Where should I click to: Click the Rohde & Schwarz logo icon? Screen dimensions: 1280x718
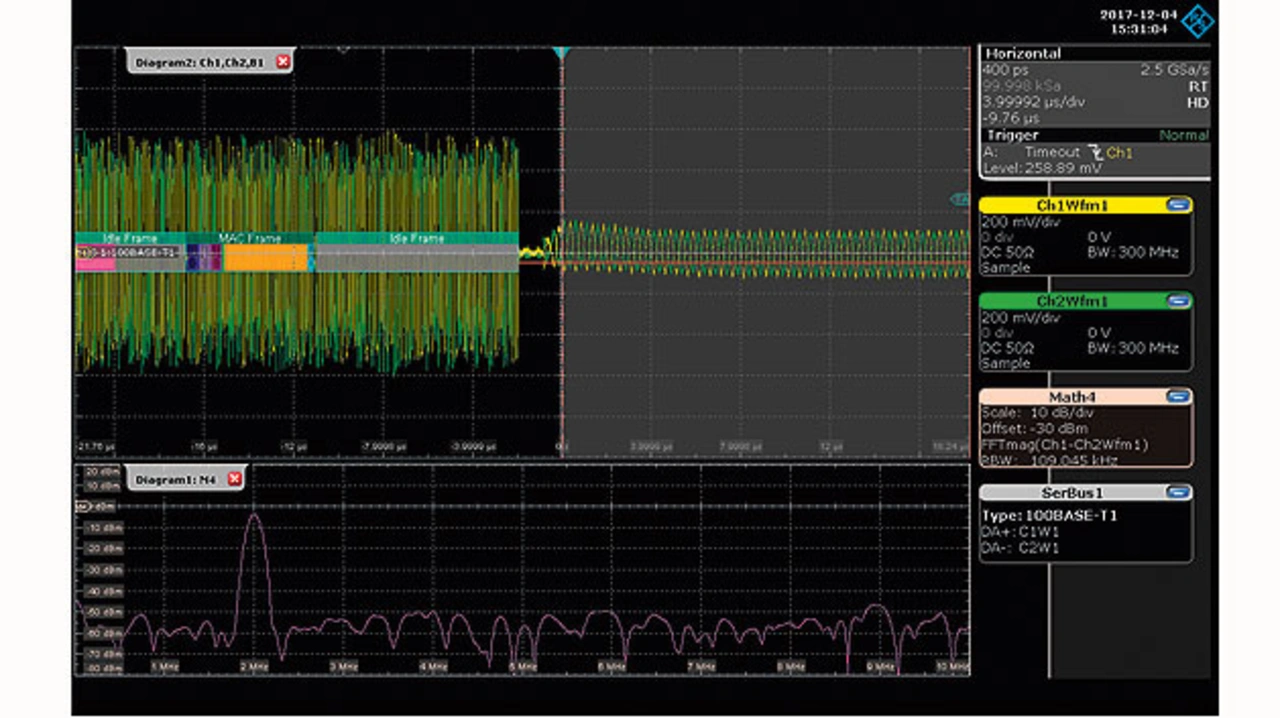[1197, 22]
